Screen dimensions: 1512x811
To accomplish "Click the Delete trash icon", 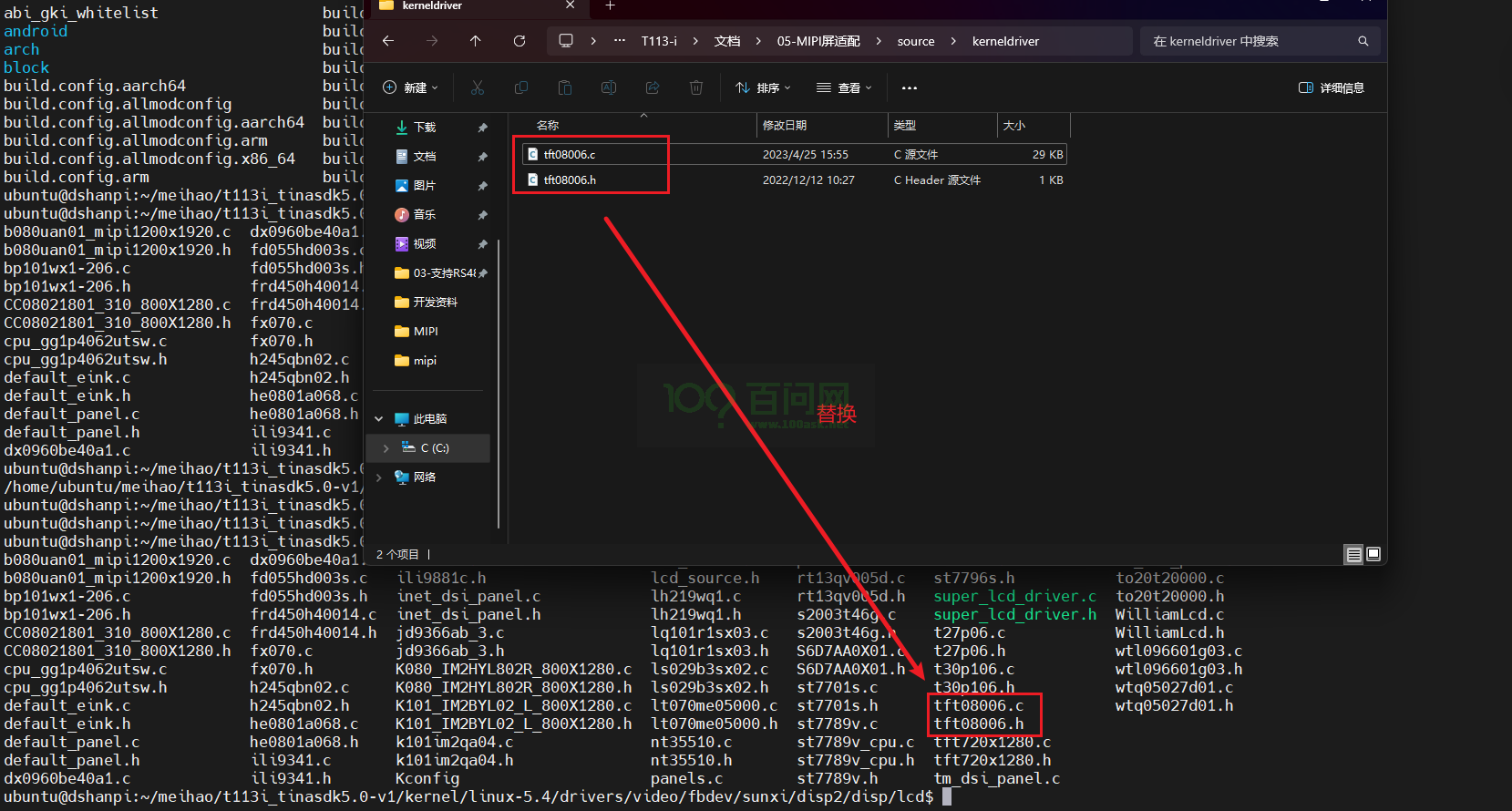I will [x=696, y=87].
